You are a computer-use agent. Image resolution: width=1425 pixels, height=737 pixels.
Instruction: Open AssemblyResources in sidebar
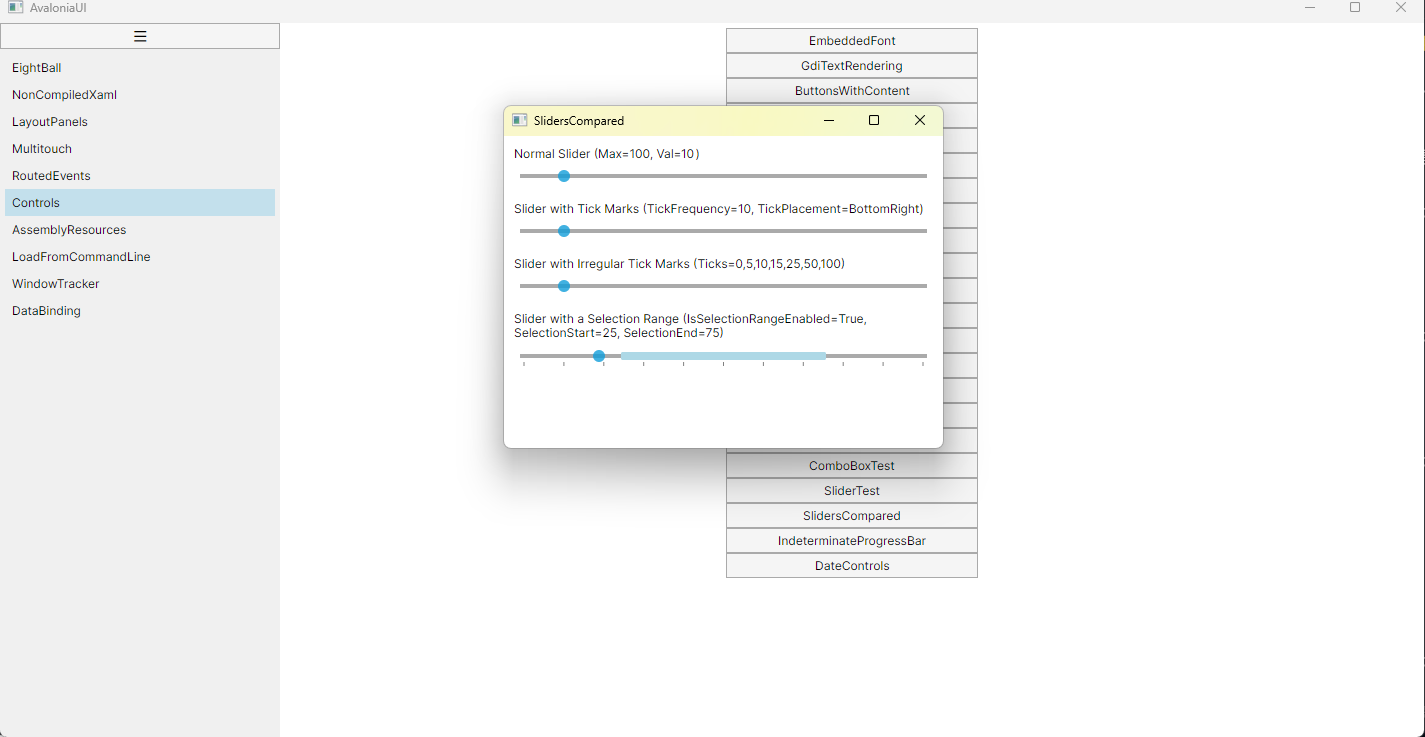[x=138, y=230]
